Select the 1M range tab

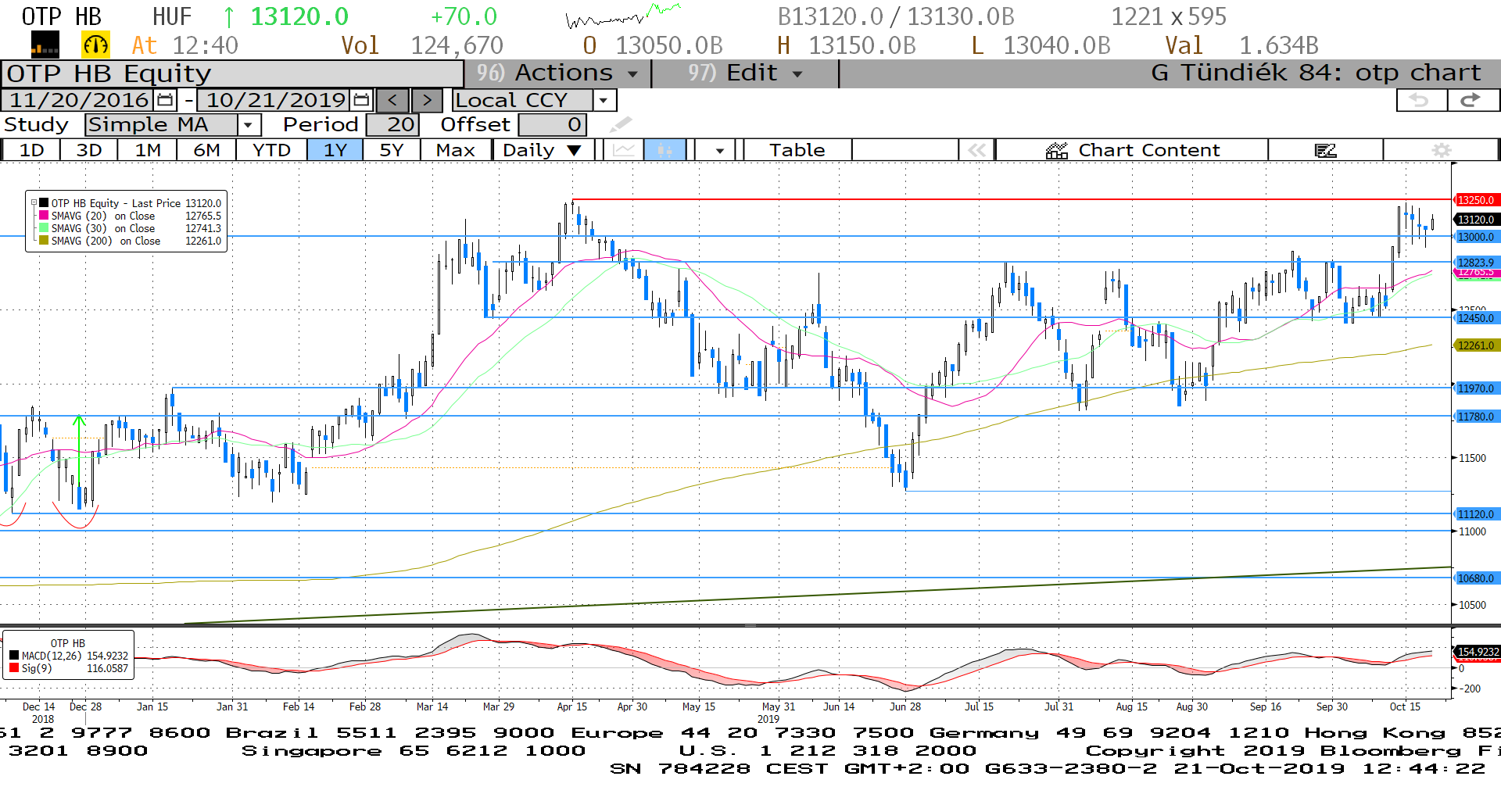pyautogui.click(x=147, y=150)
